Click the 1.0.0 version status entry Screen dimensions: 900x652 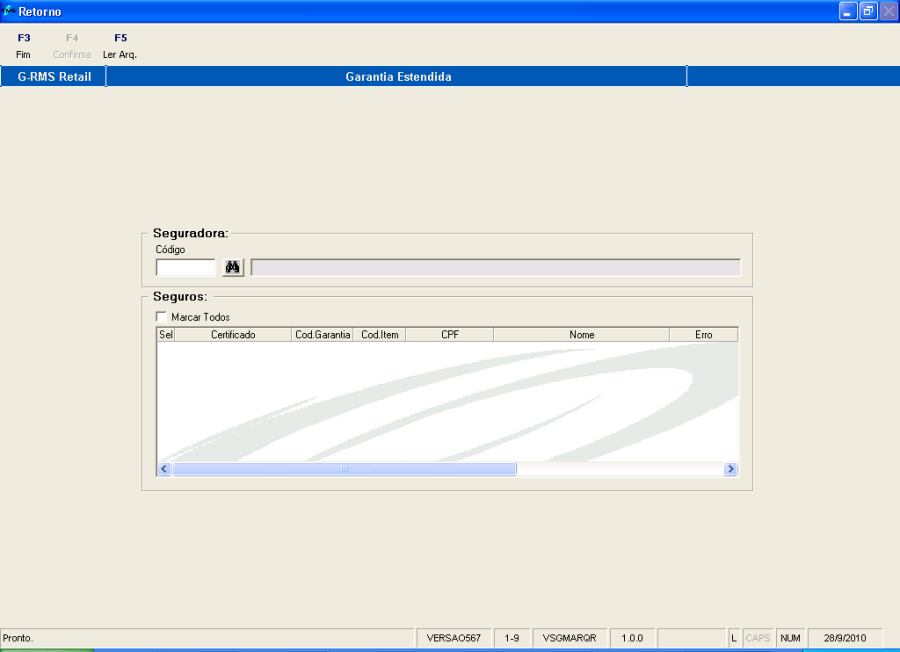[x=632, y=638]
